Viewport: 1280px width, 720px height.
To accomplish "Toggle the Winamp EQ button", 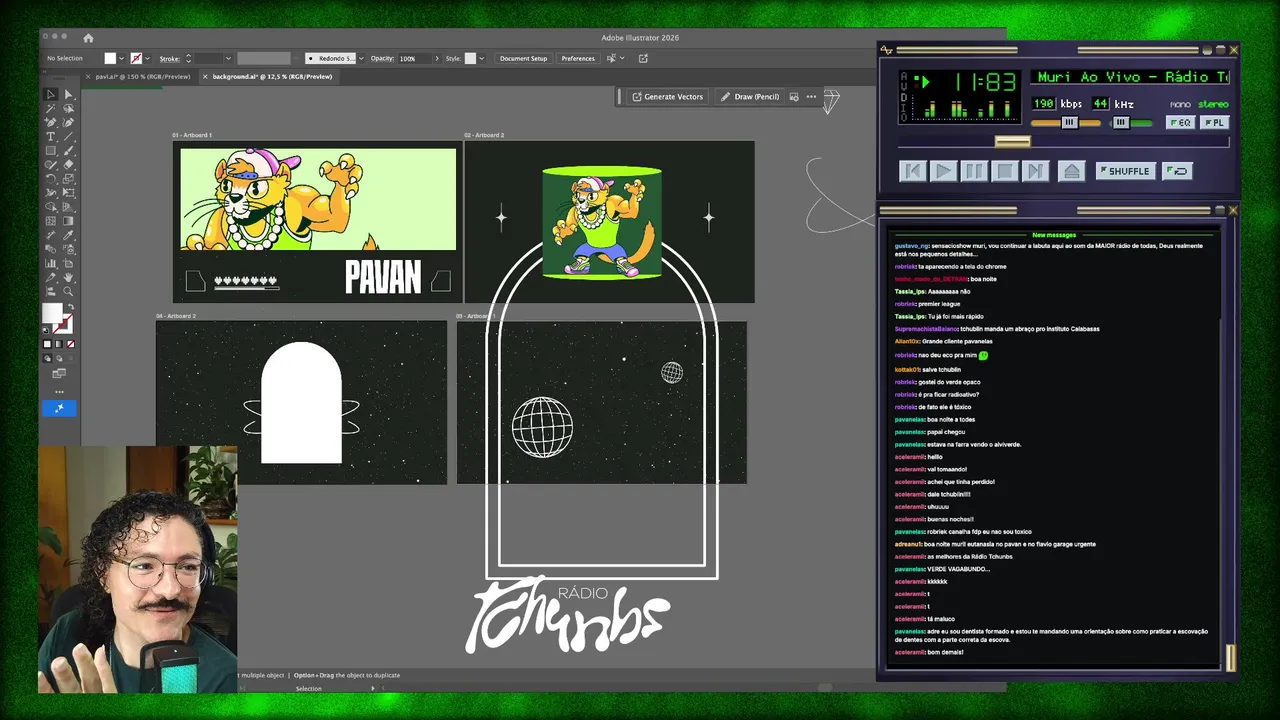I will [x=1181, y=122].
